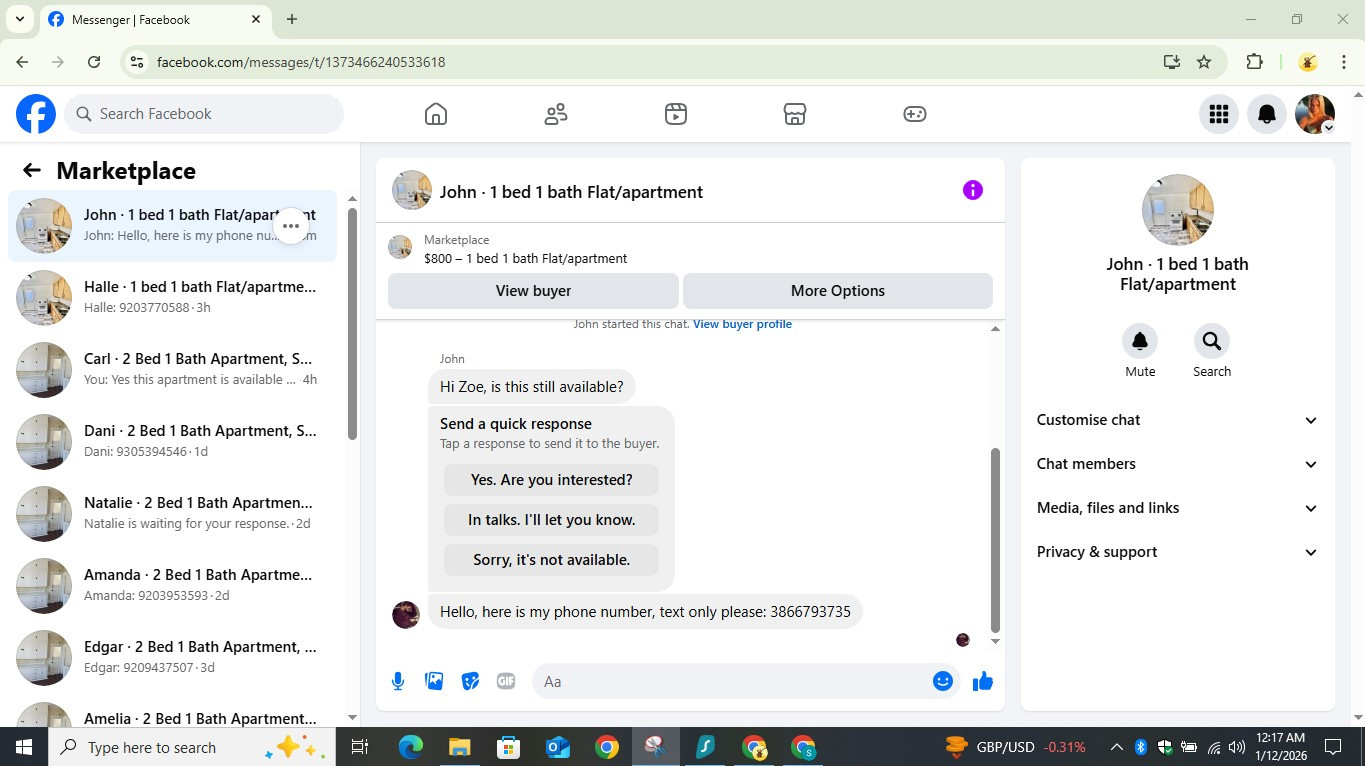
Task: Click the GBP/USD taskbar widget
Action: (x=1015, y=747)
